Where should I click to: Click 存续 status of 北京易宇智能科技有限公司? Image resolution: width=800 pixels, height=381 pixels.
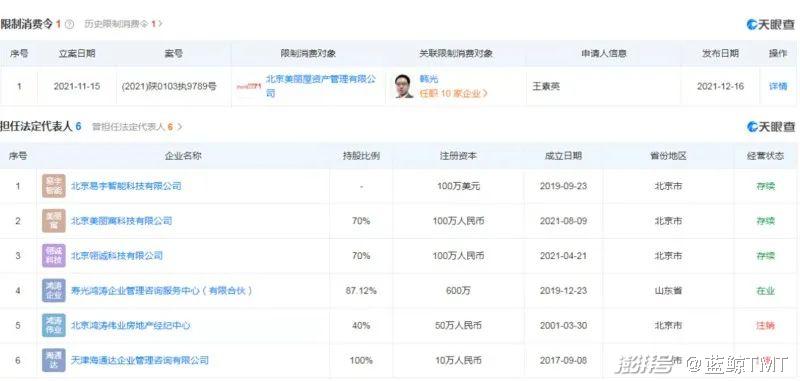[x=765, y=186]
